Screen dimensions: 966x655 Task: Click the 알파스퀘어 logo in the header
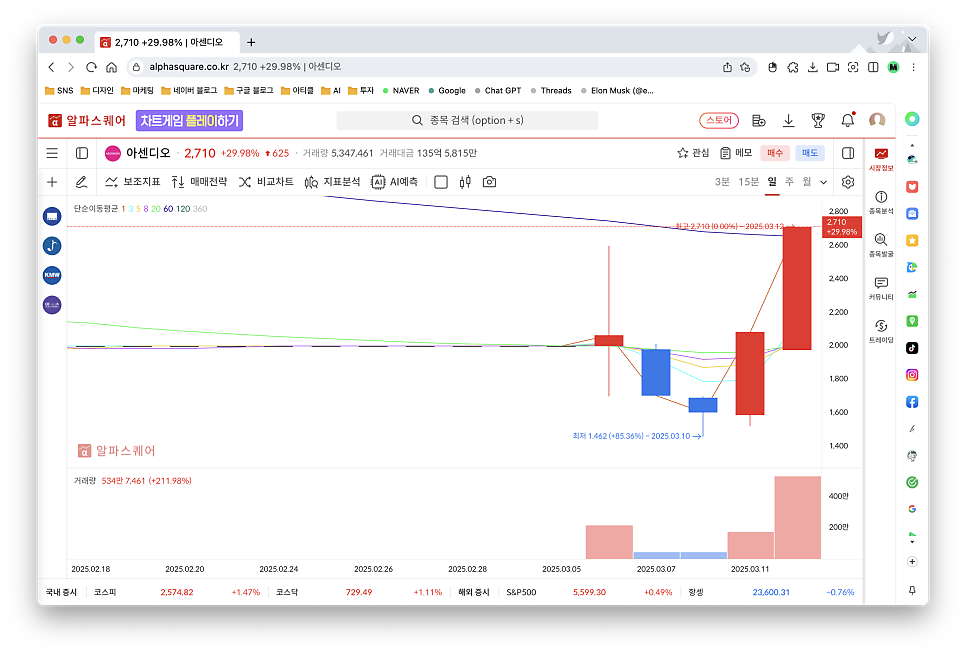[x=87, y=121]
